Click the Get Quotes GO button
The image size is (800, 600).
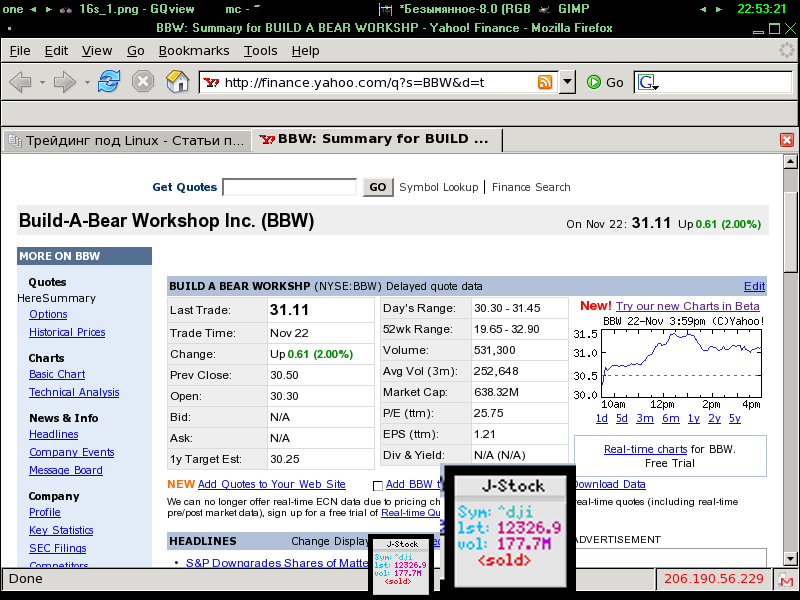tap(378, 187)
